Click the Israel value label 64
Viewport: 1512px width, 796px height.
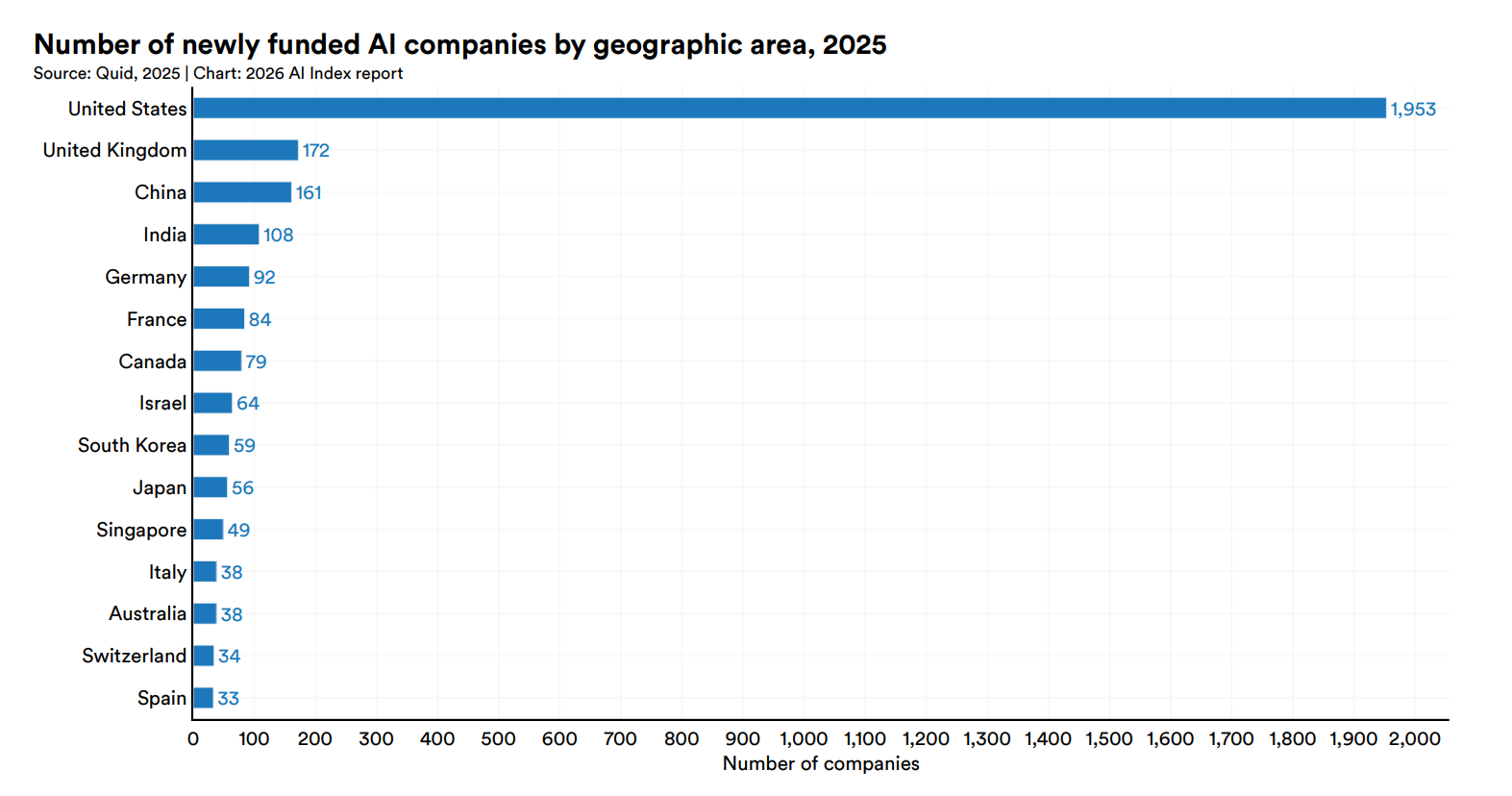[248, 404]
